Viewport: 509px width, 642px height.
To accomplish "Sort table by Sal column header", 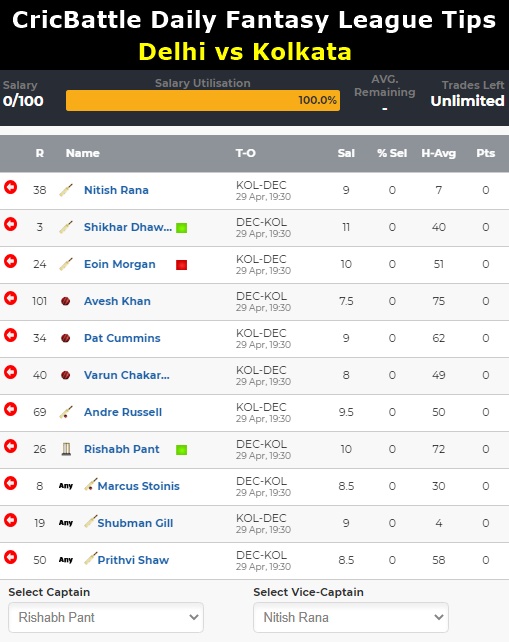I will 346,153.
